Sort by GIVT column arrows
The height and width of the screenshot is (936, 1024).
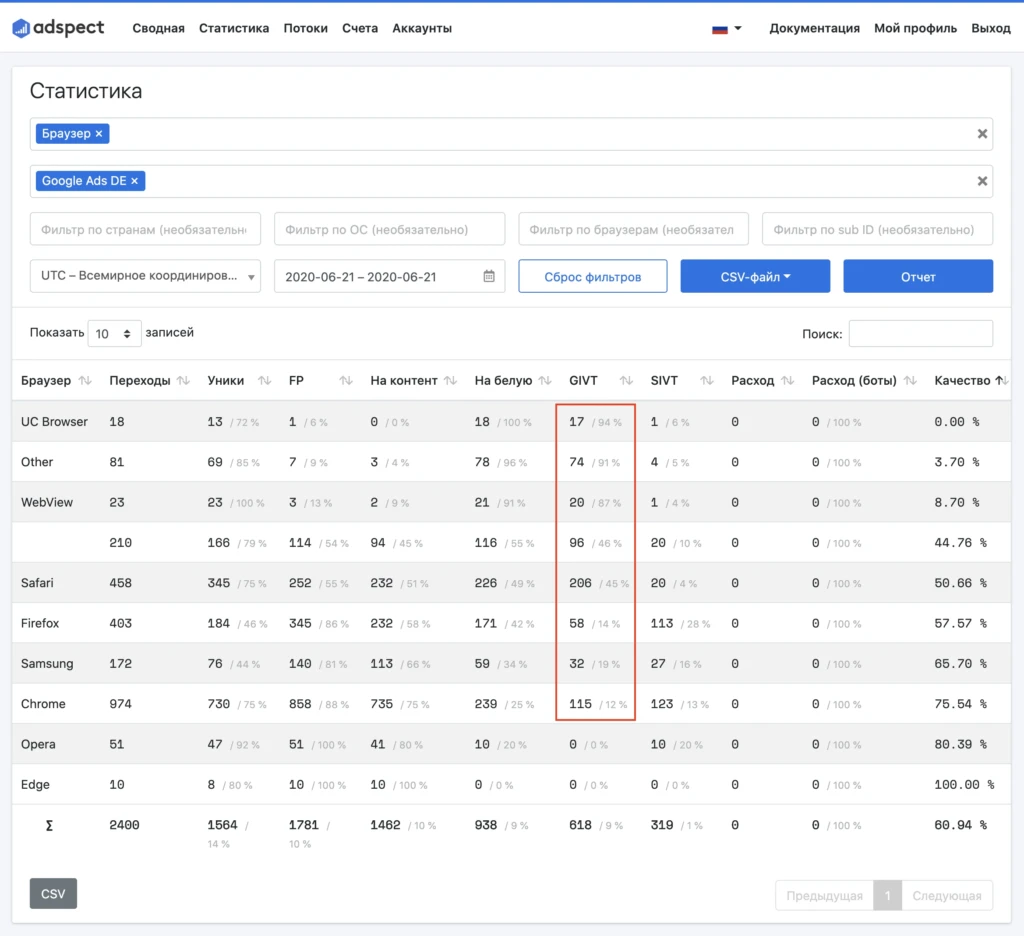coord(626,380)
